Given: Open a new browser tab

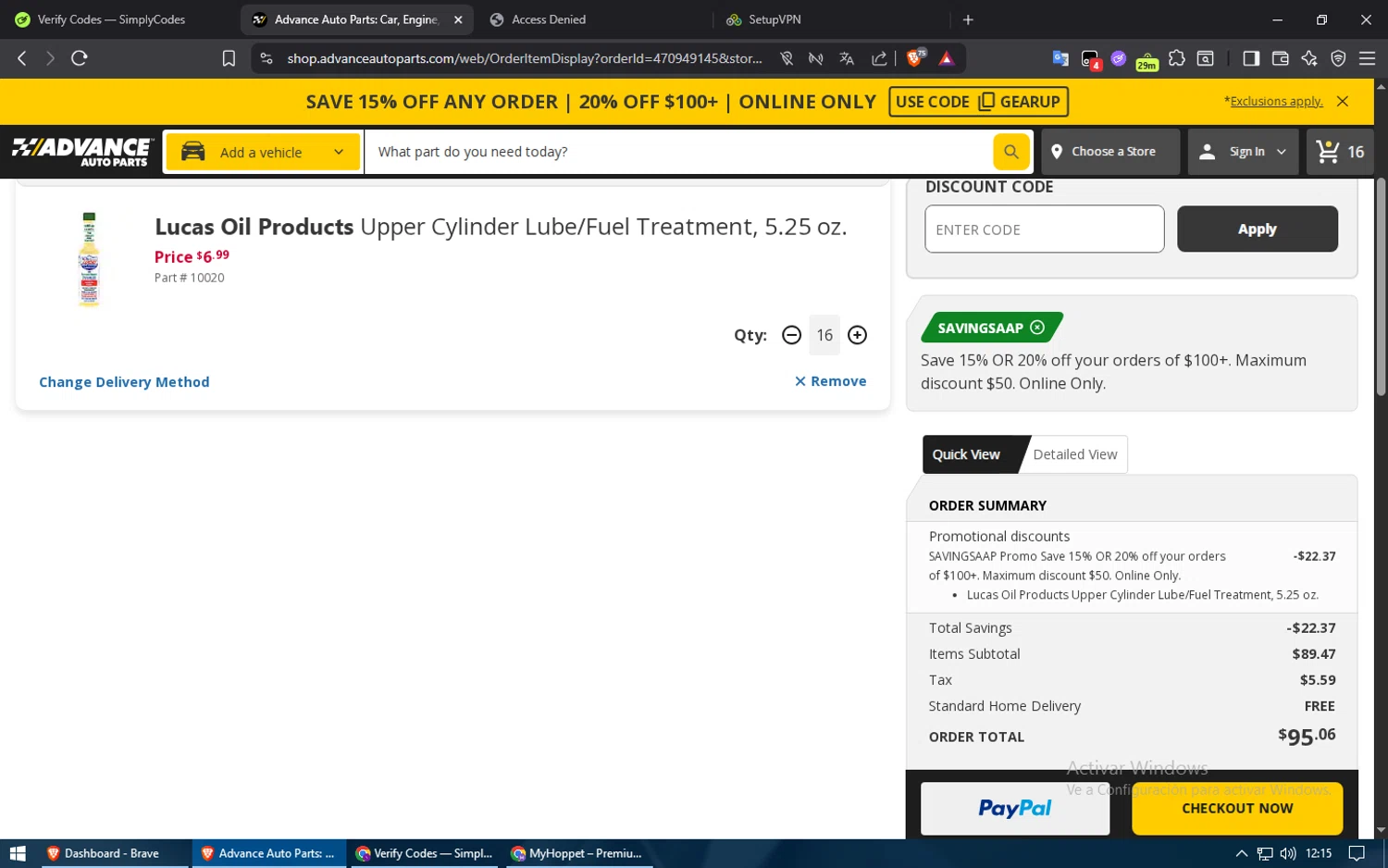Looking at the screenshot, I should pos(968,19).
